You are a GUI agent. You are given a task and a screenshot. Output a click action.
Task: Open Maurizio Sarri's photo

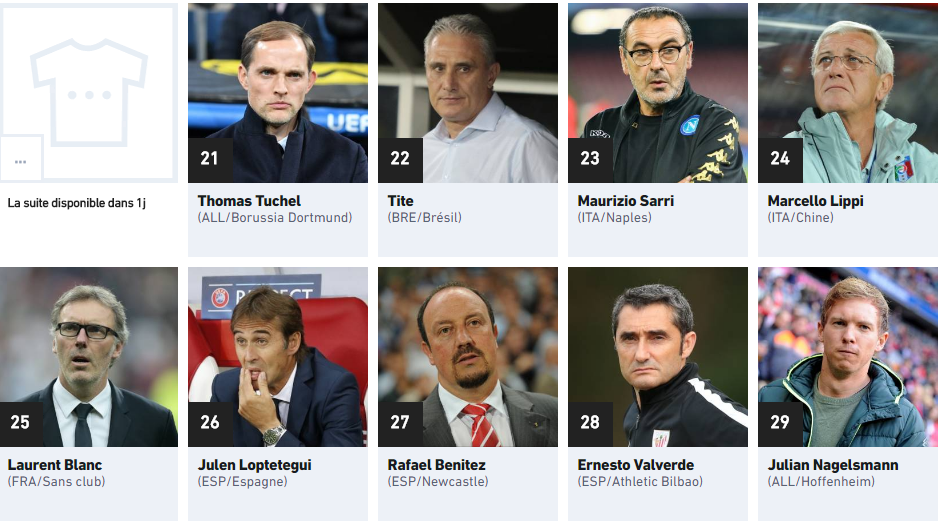tap(658, 93)
